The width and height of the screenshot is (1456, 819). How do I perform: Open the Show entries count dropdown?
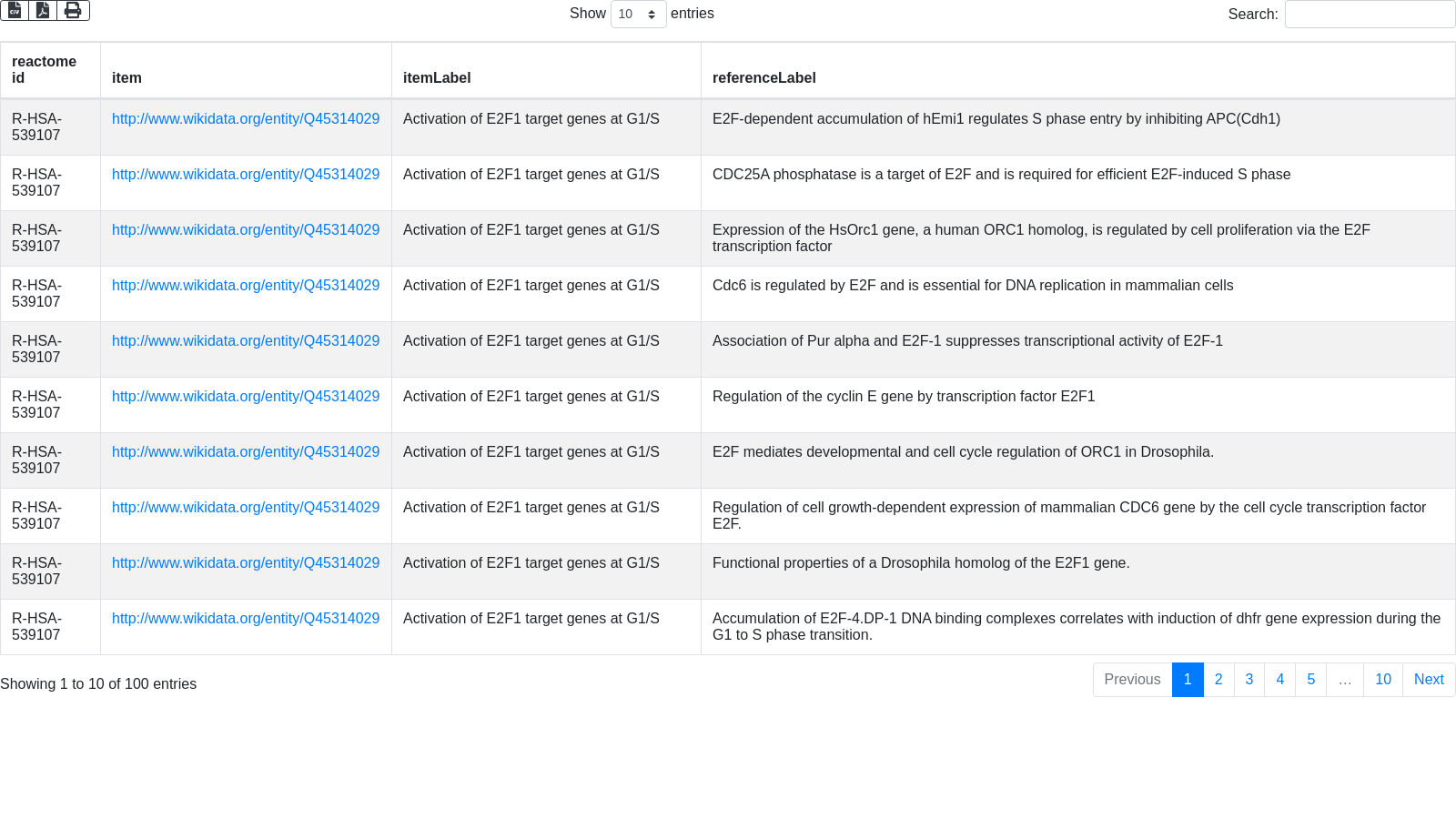coord(638,15)
